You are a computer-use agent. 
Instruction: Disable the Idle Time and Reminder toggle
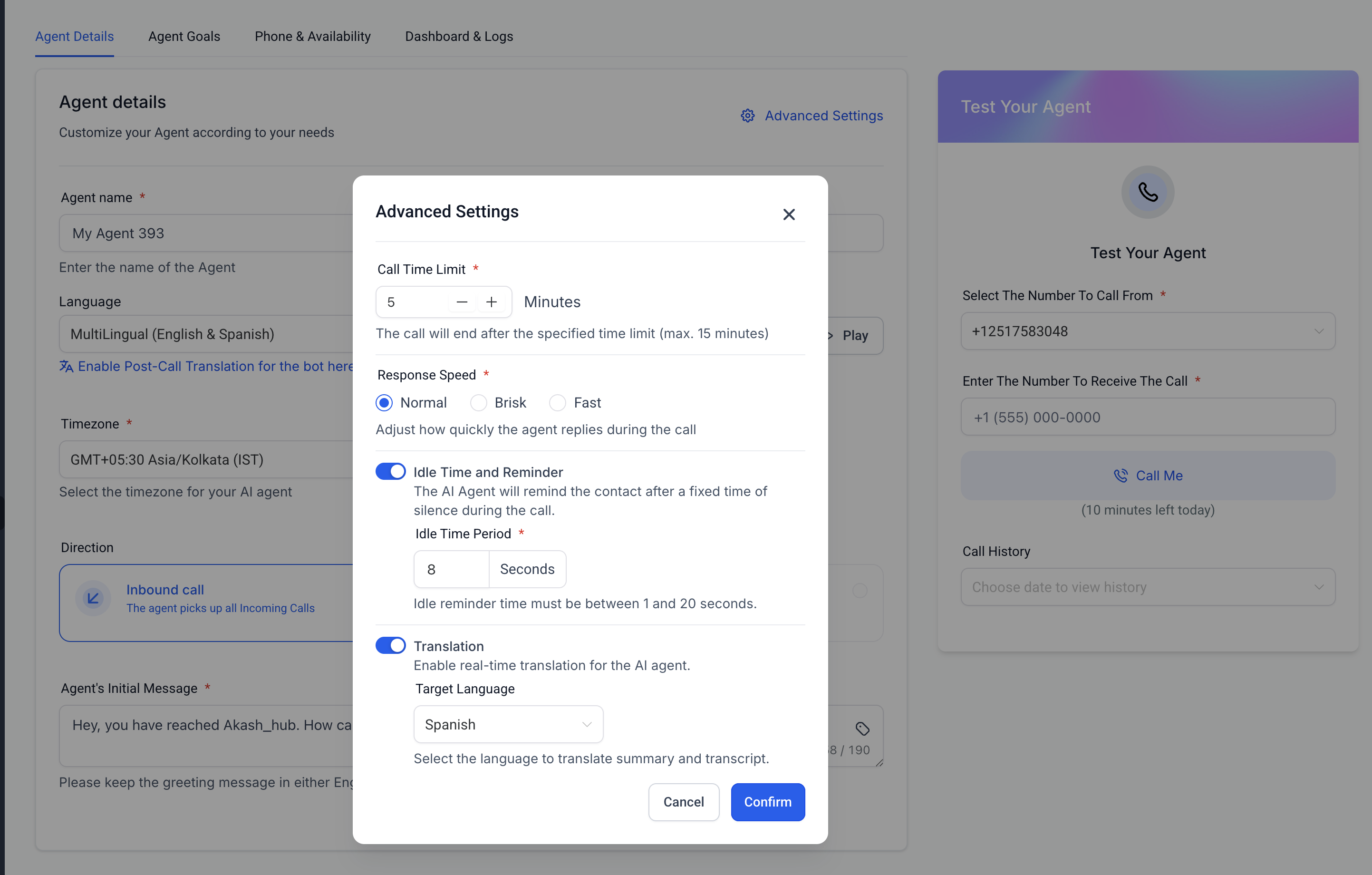(x=391, y=471)
